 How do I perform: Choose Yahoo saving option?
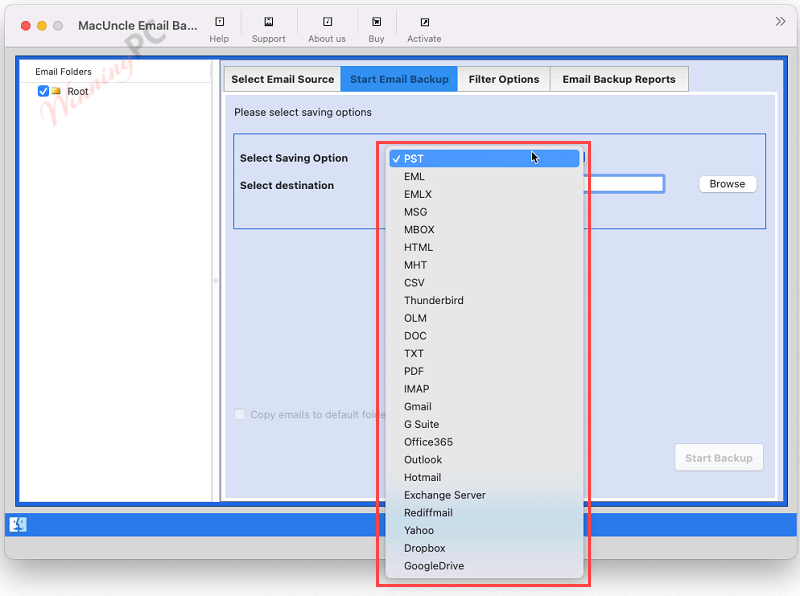tap(484, 530)
